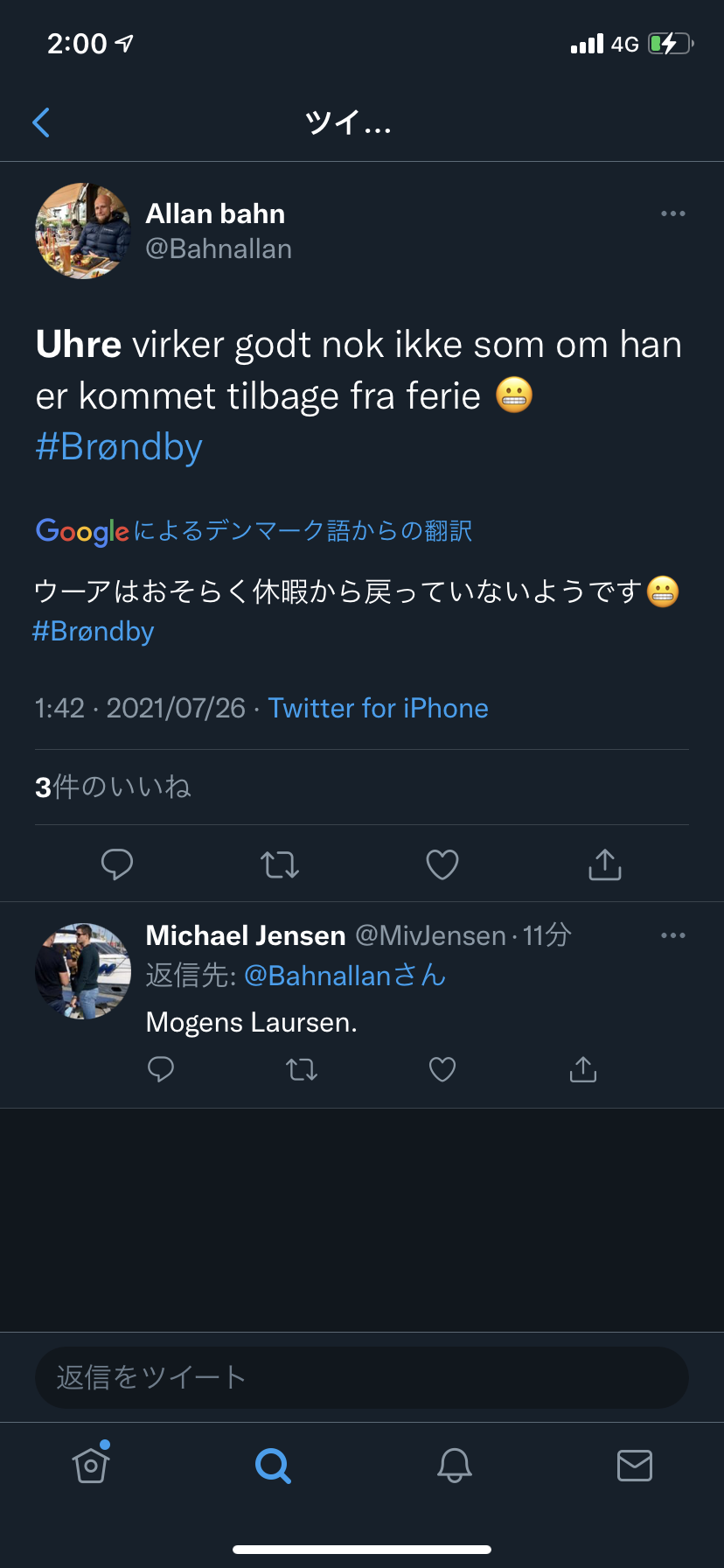Reply to Allan bahn's tweet

pyautogui.click(x=117, y=864)
